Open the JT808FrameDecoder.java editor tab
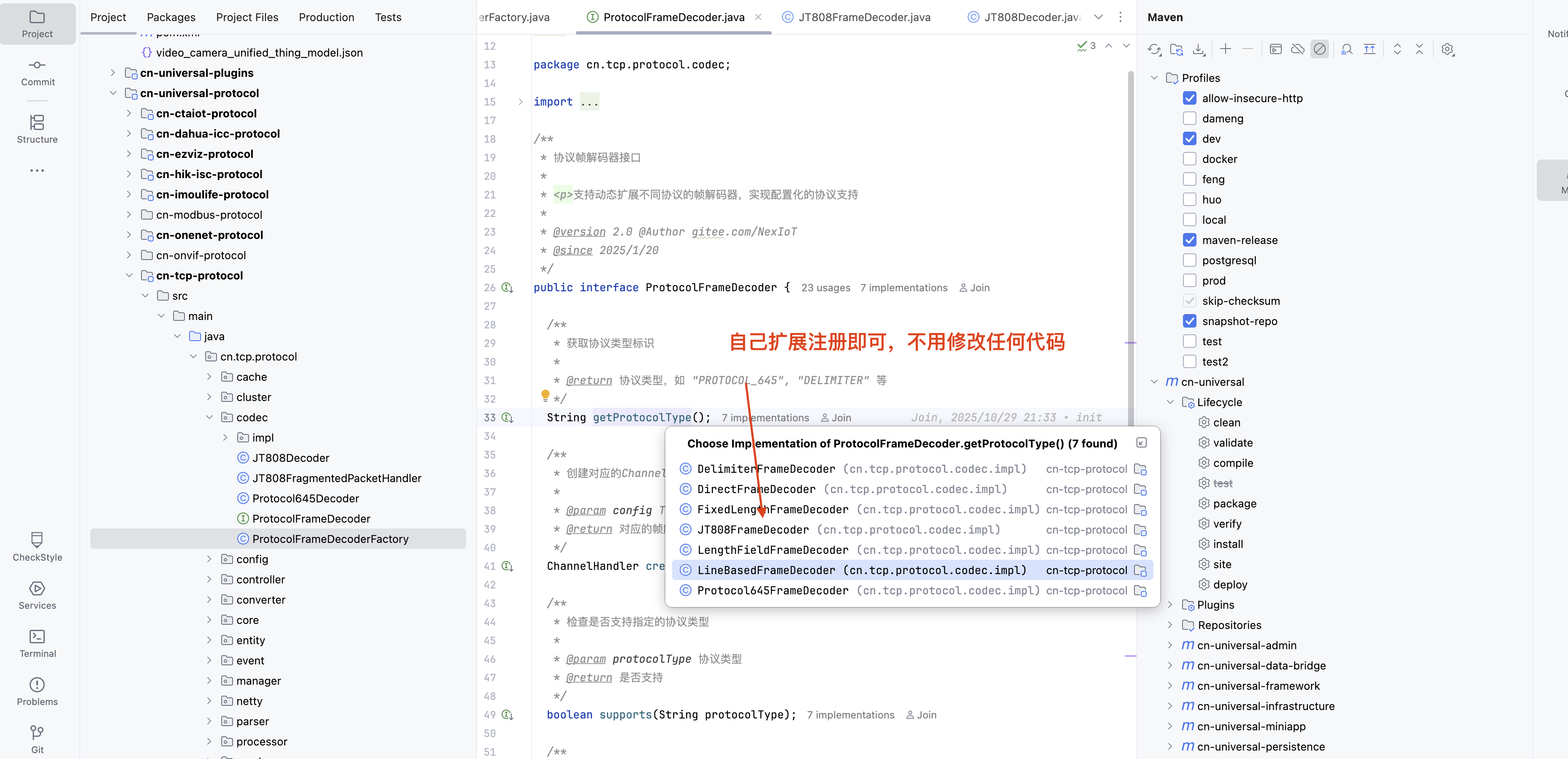 [856, 17]
